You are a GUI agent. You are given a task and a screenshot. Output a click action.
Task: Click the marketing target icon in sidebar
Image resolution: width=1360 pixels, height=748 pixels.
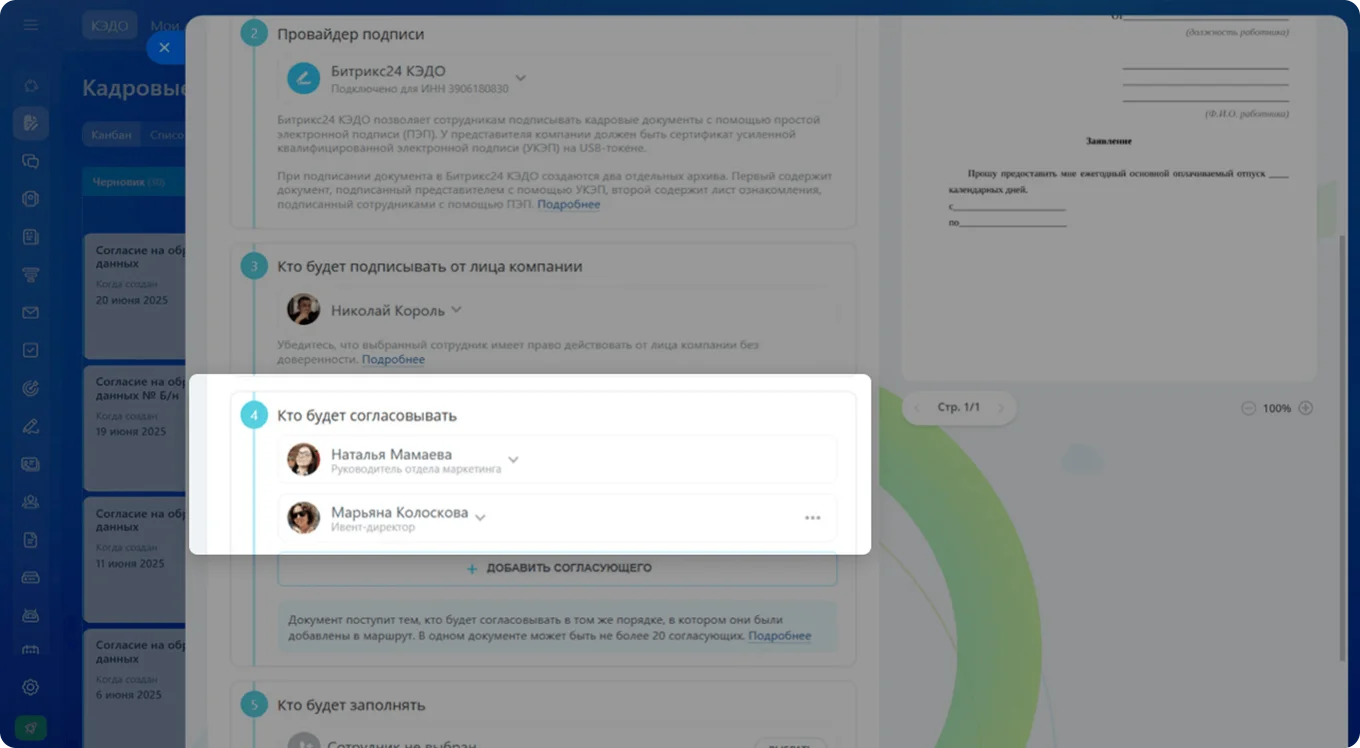point(30,387)
